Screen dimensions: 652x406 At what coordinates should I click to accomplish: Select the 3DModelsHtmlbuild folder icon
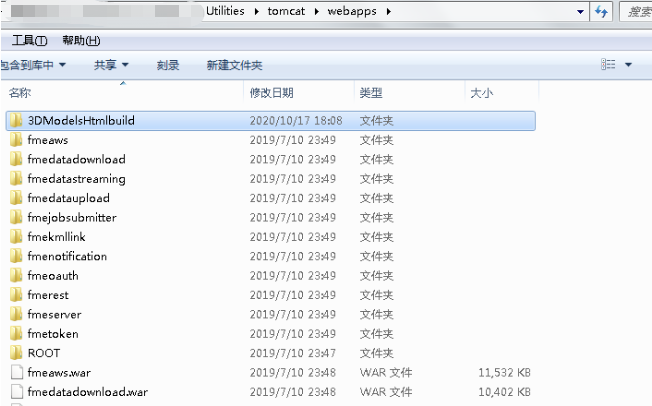tap(16, 121)
